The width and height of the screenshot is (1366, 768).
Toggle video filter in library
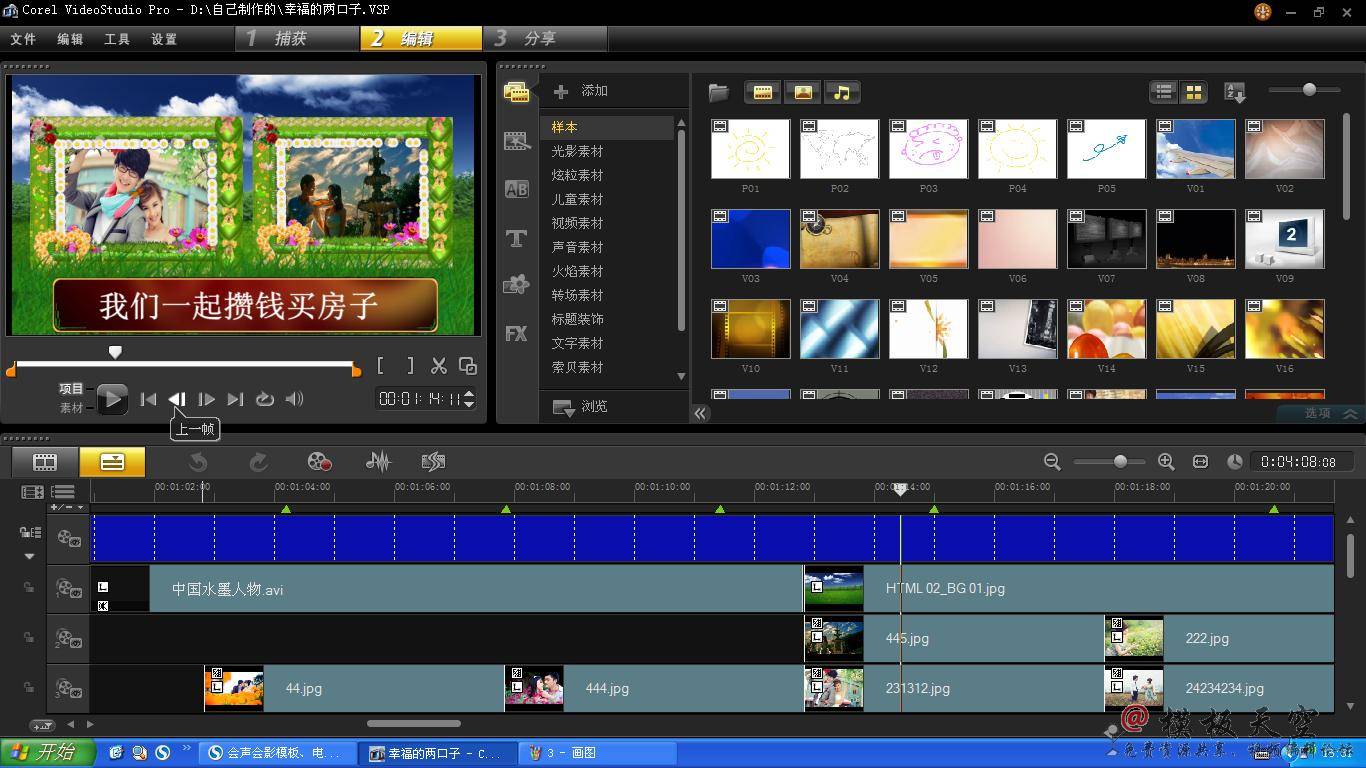click(763, 92)
